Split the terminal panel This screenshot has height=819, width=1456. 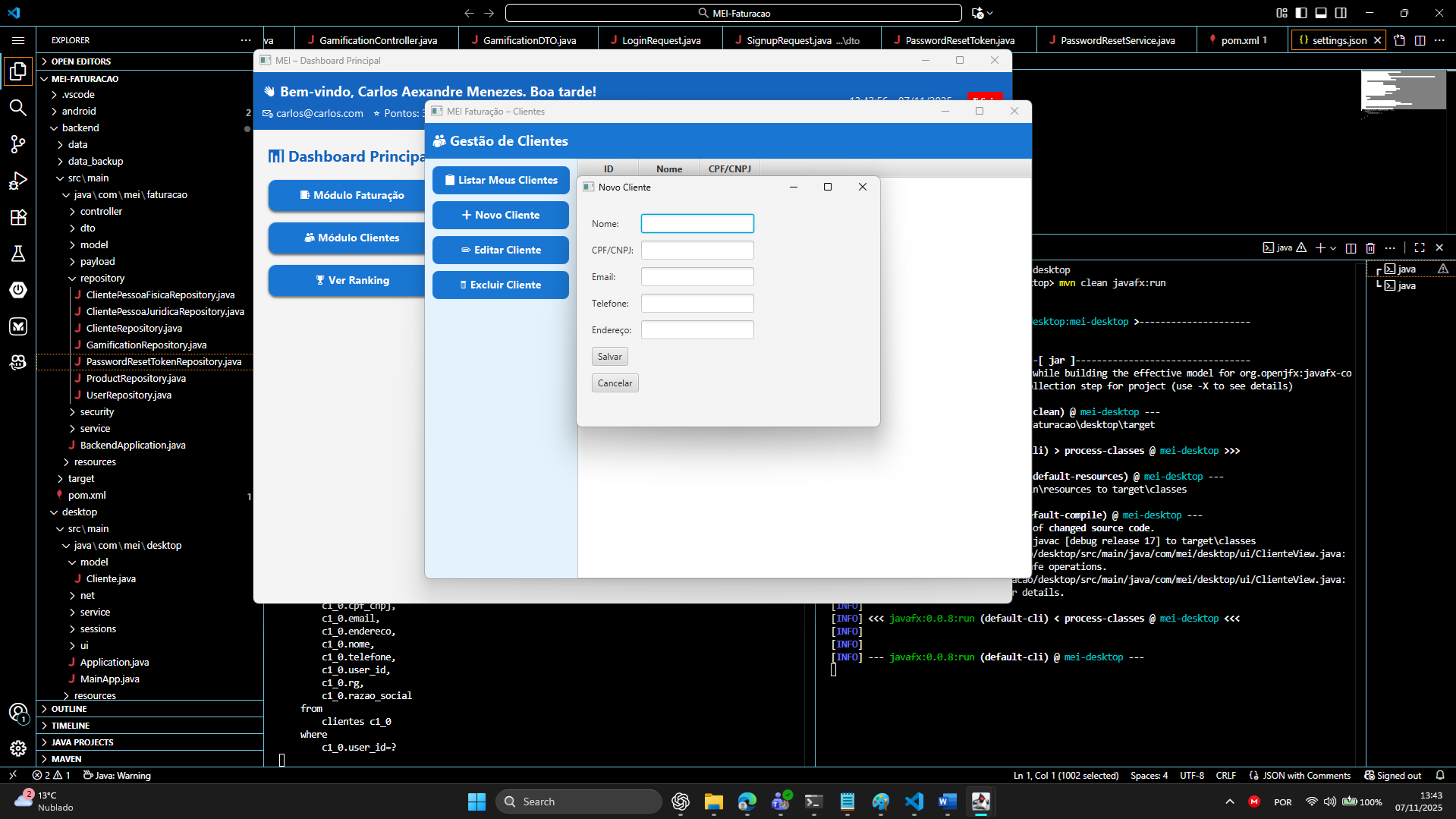tap(1351, 247)
